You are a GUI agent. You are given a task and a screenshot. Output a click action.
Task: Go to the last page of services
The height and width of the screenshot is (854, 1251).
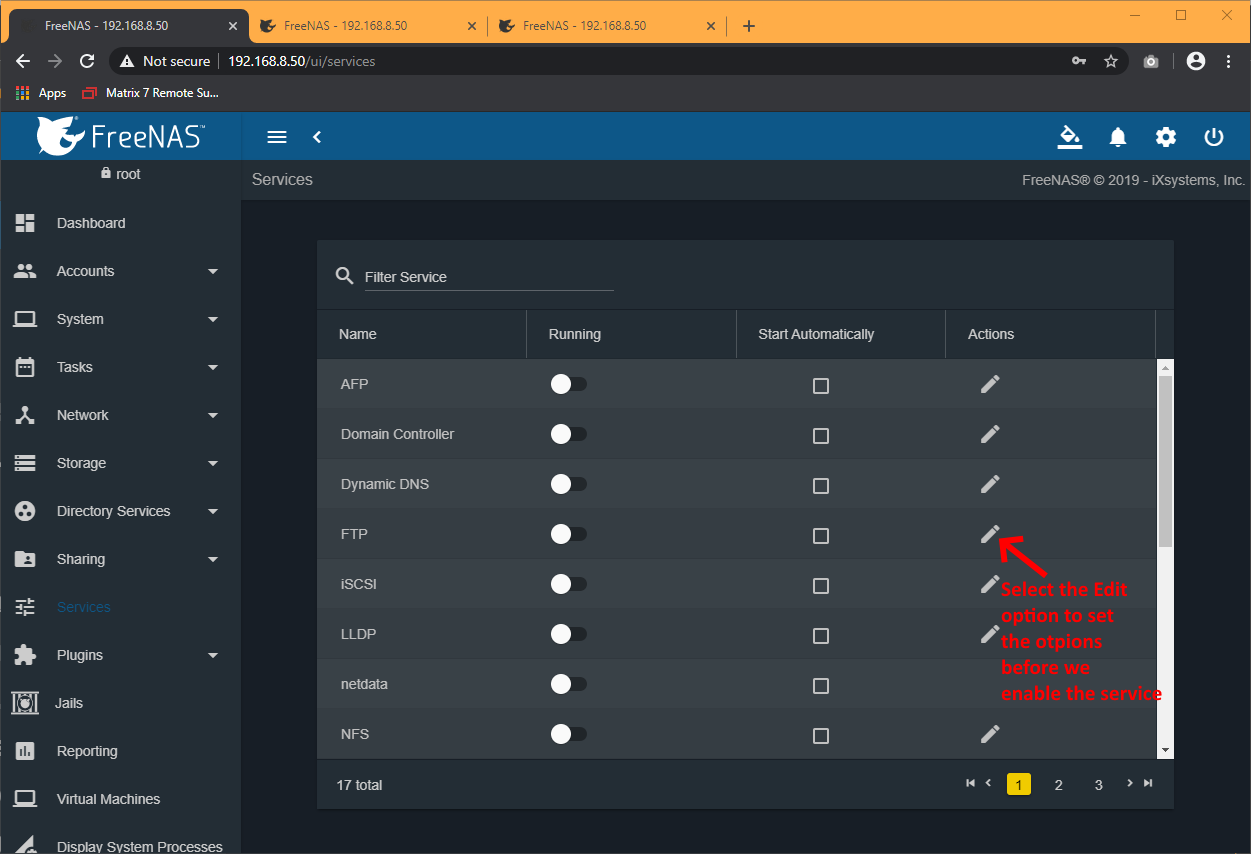click(1148, 783)
